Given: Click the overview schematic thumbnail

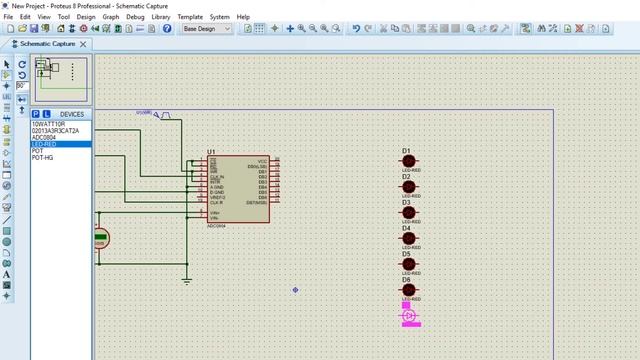Looking at the screenshot, I should pyautogui.click(x=61, y=79).
